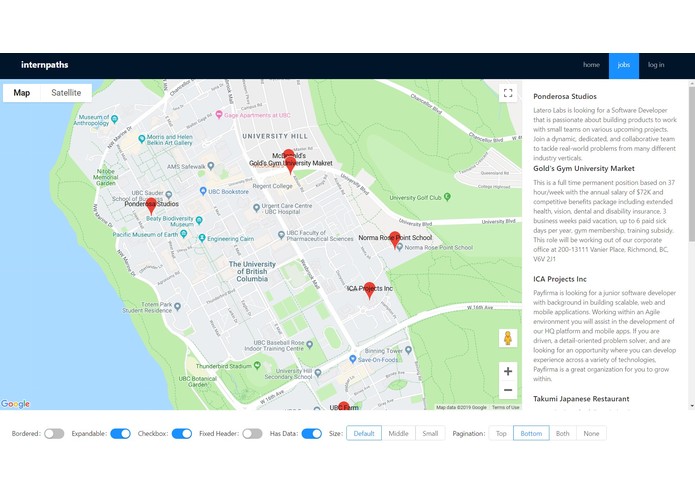Click the Save-On-Foods shopping marker
Screen dimensions: 695x494
click(x=352, y=359)
